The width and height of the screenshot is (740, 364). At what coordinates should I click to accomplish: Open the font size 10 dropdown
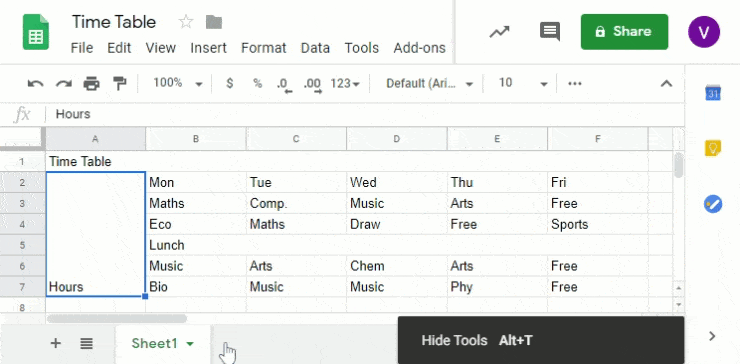click(522, 84)
